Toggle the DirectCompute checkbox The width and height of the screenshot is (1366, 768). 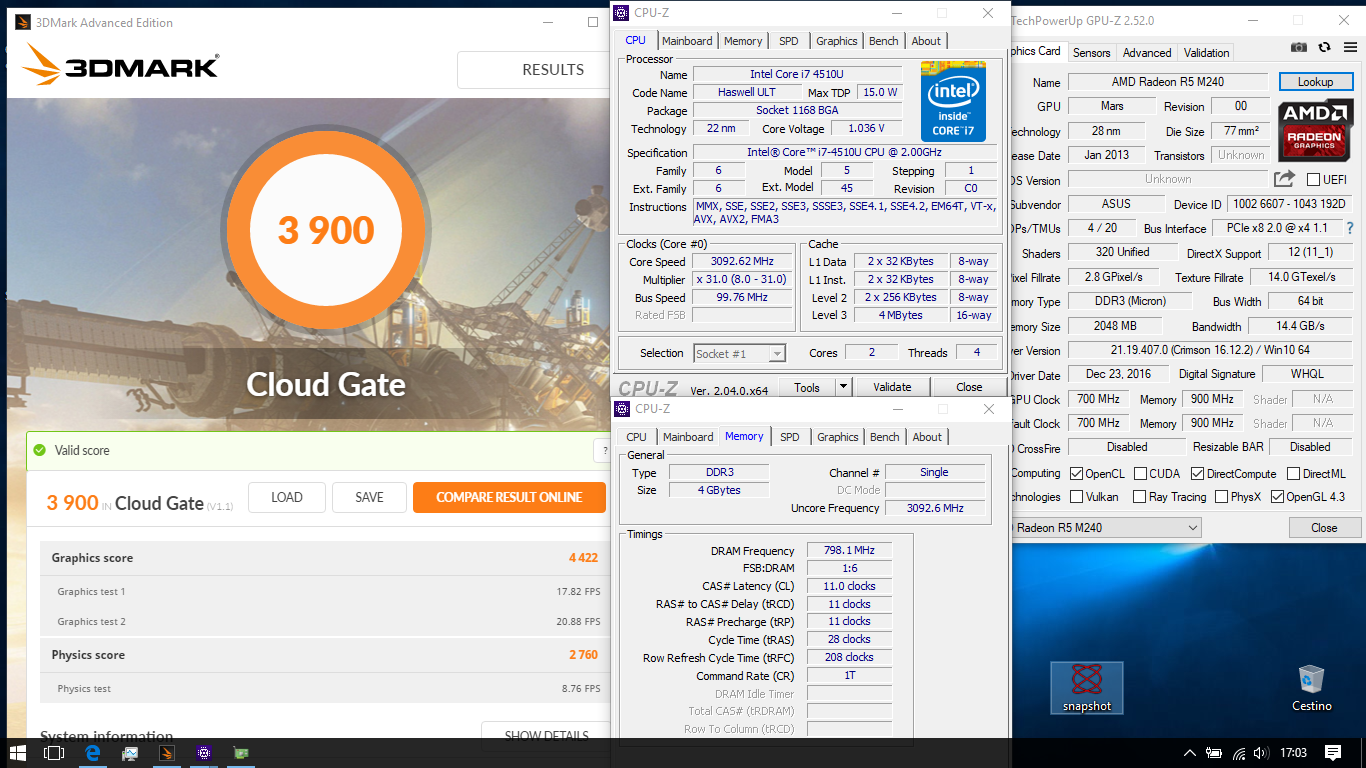coord(1197,474)
